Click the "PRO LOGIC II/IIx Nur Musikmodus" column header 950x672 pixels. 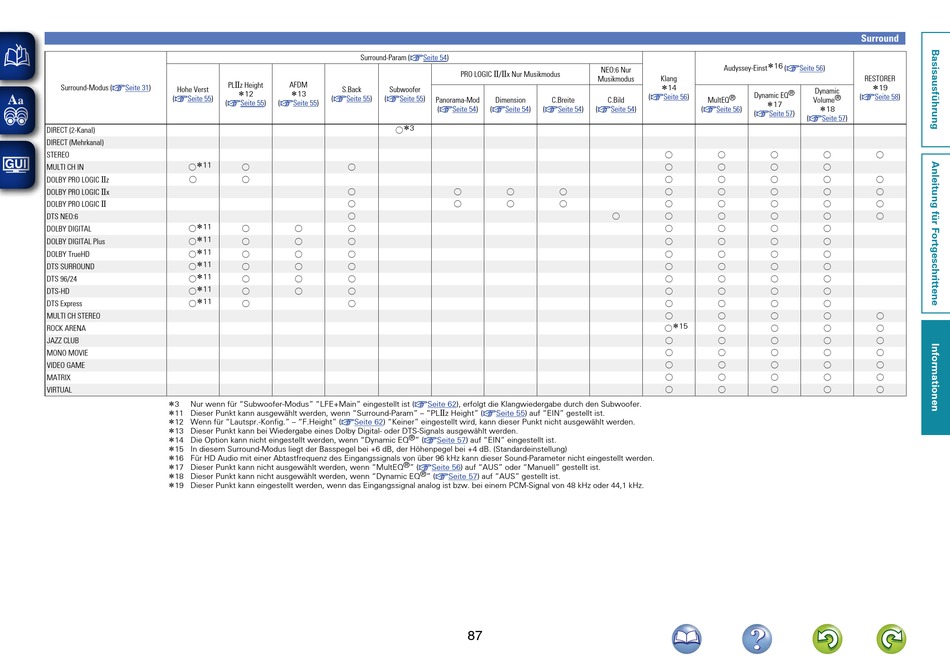coord(510,75)
